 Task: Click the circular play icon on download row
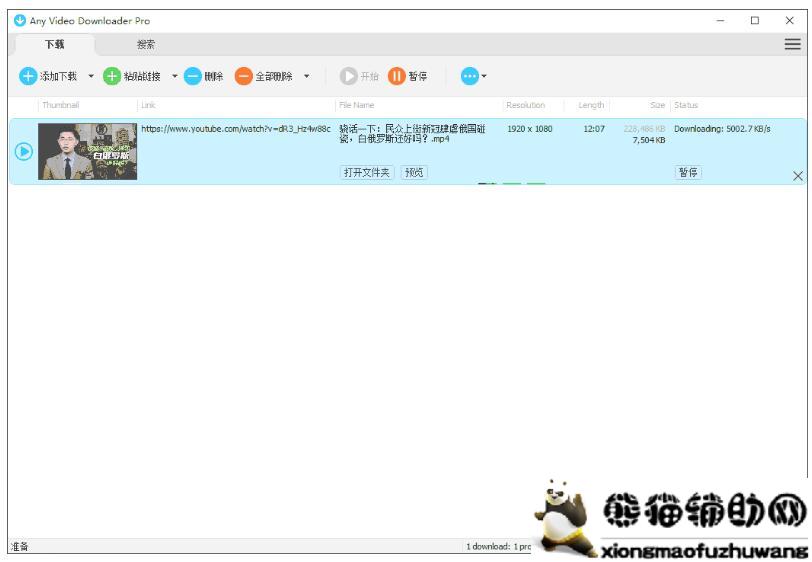click(23, 152)
